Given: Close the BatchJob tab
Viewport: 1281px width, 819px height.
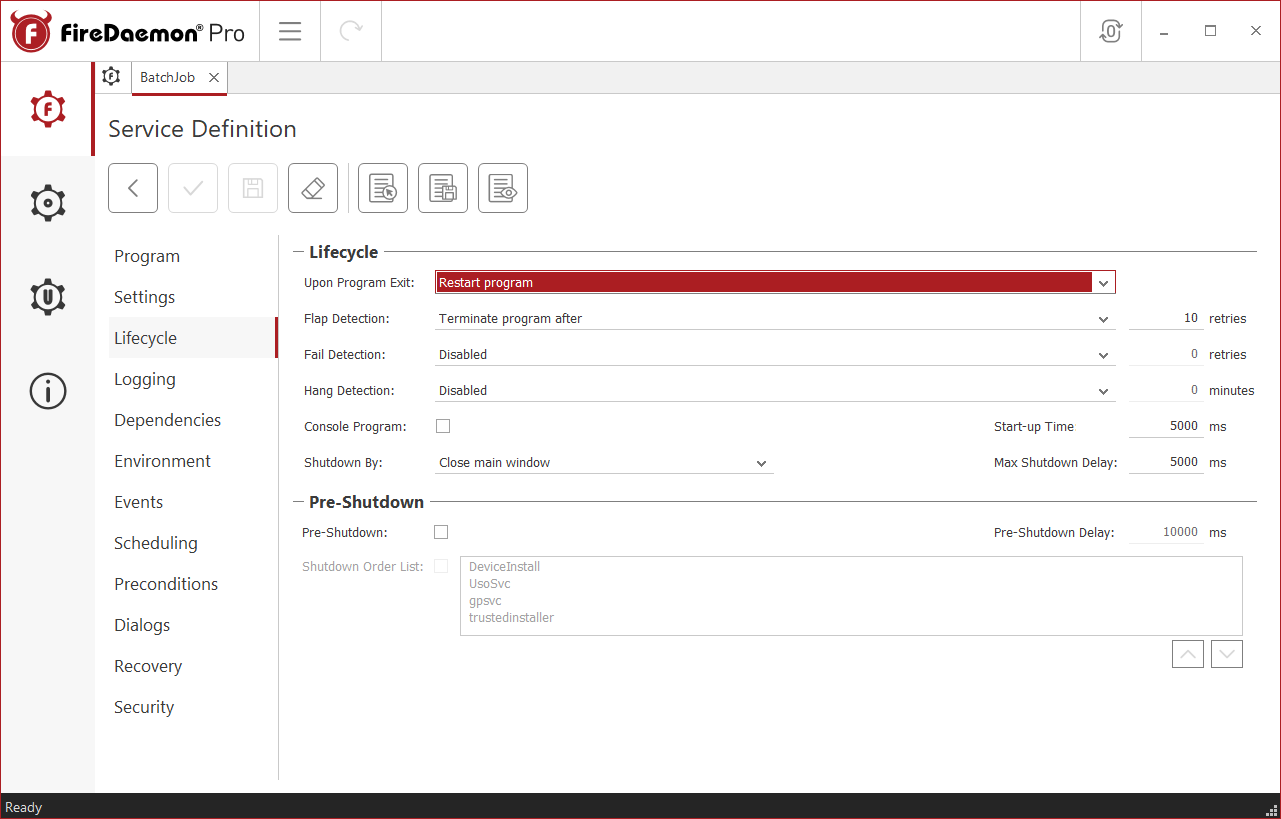Looking at the screenshot, I should click(x=214, y=77).
